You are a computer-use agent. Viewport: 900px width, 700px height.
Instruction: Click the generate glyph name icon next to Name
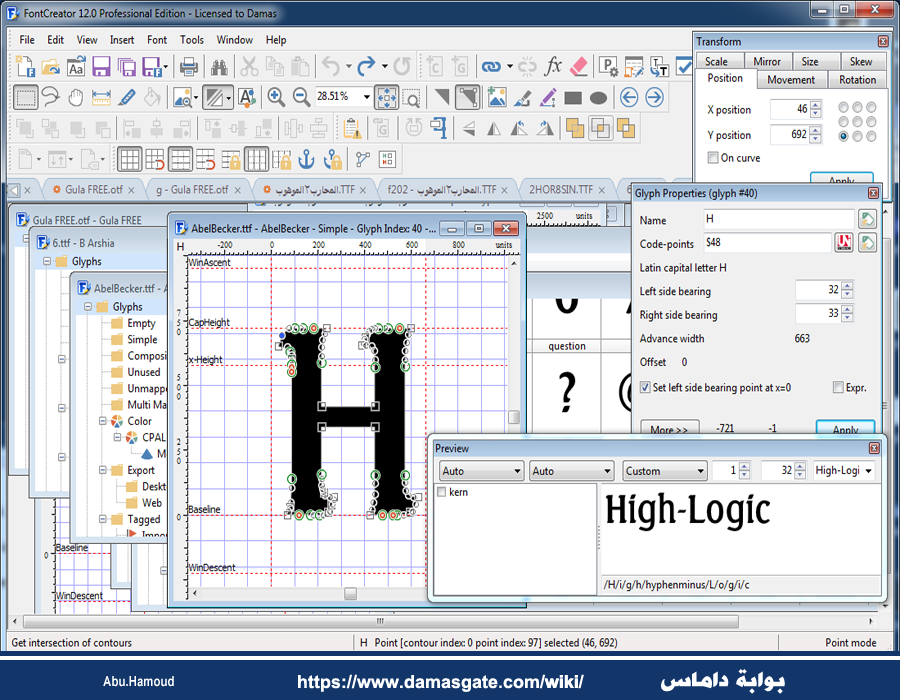(x=867, y=219)
